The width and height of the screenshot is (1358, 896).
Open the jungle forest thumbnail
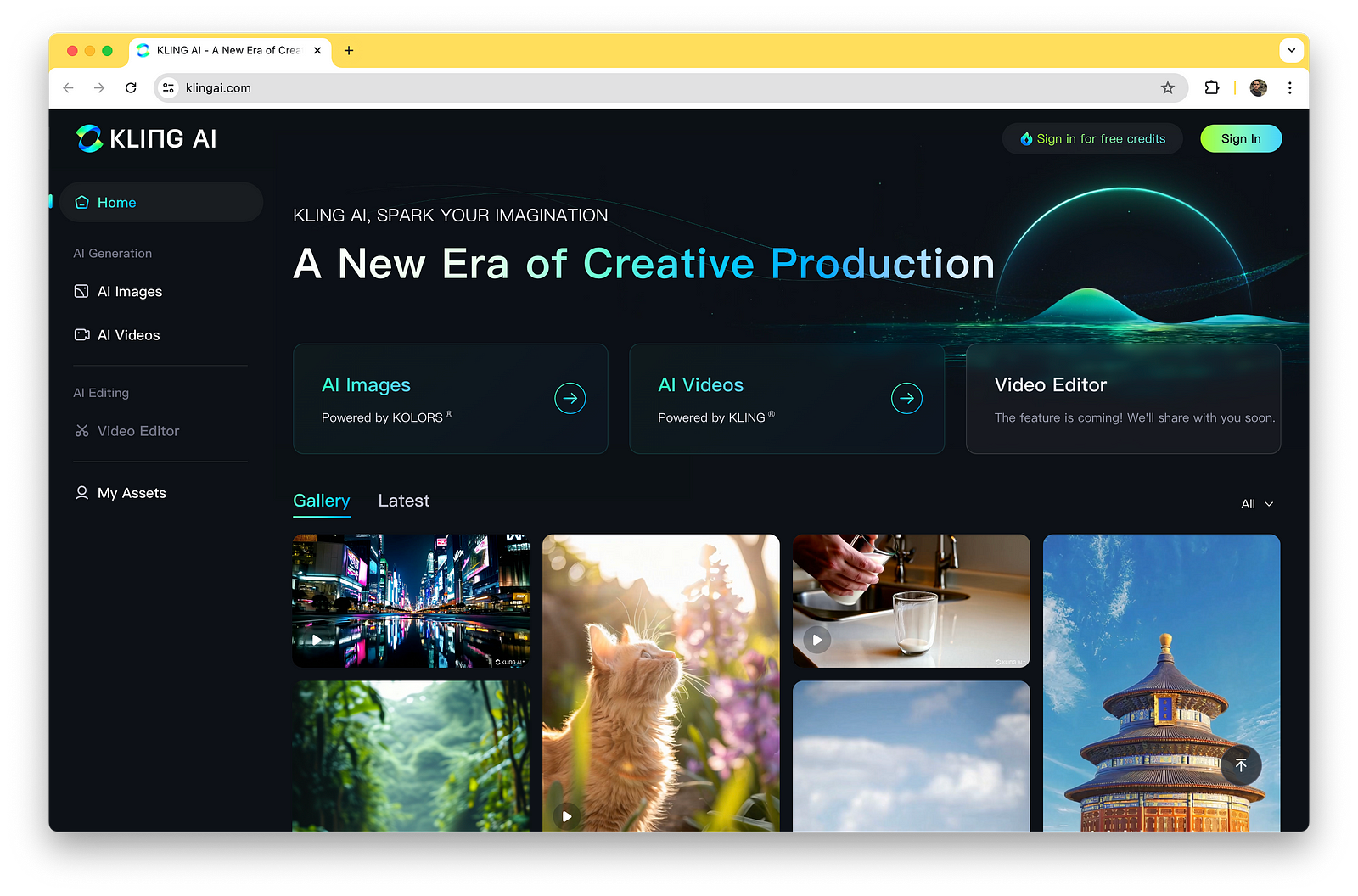411,756
